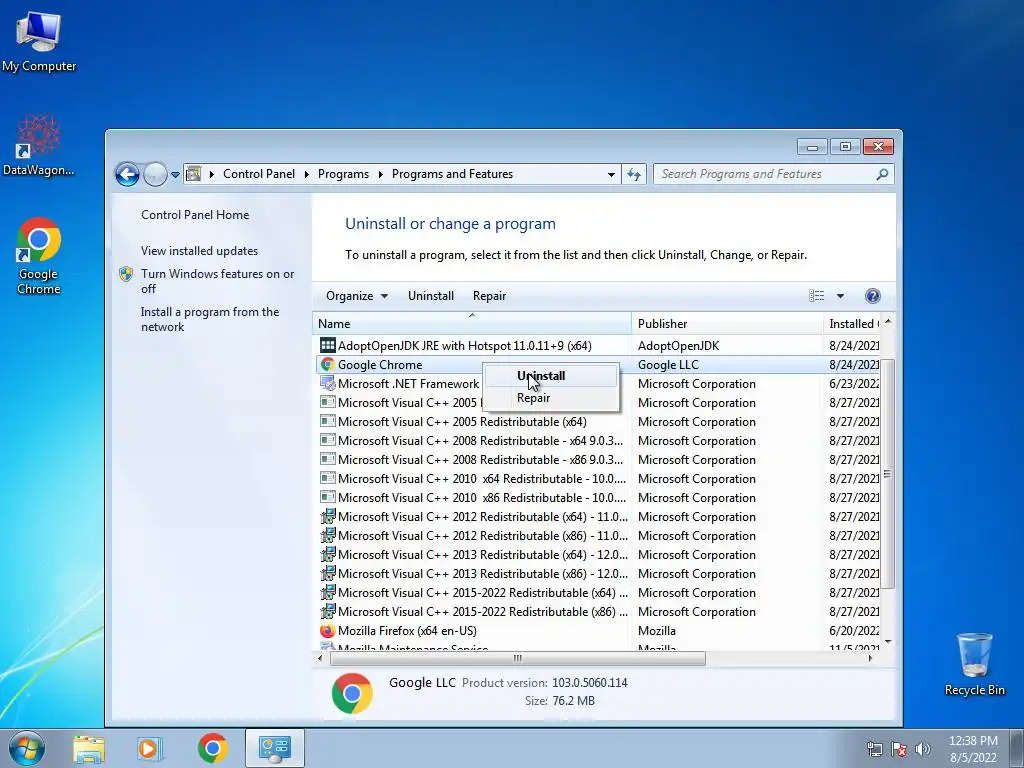Select the Mozilla Firefox list icon
Image resolution: width=1024 pixels, height=768 pixels.
[x=327, y=631]
